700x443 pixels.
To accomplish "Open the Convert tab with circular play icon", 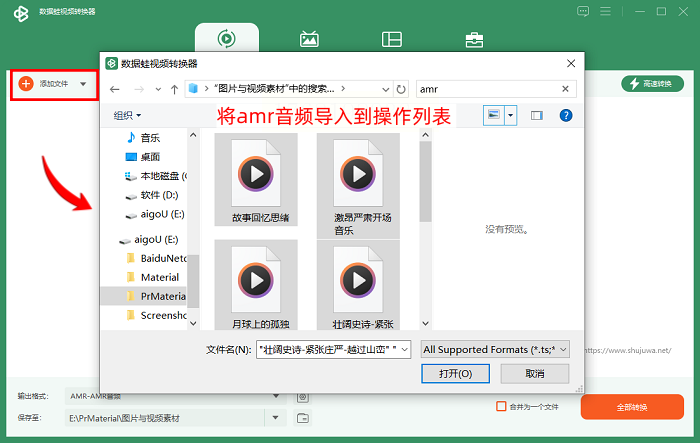I will pos(226,38).
